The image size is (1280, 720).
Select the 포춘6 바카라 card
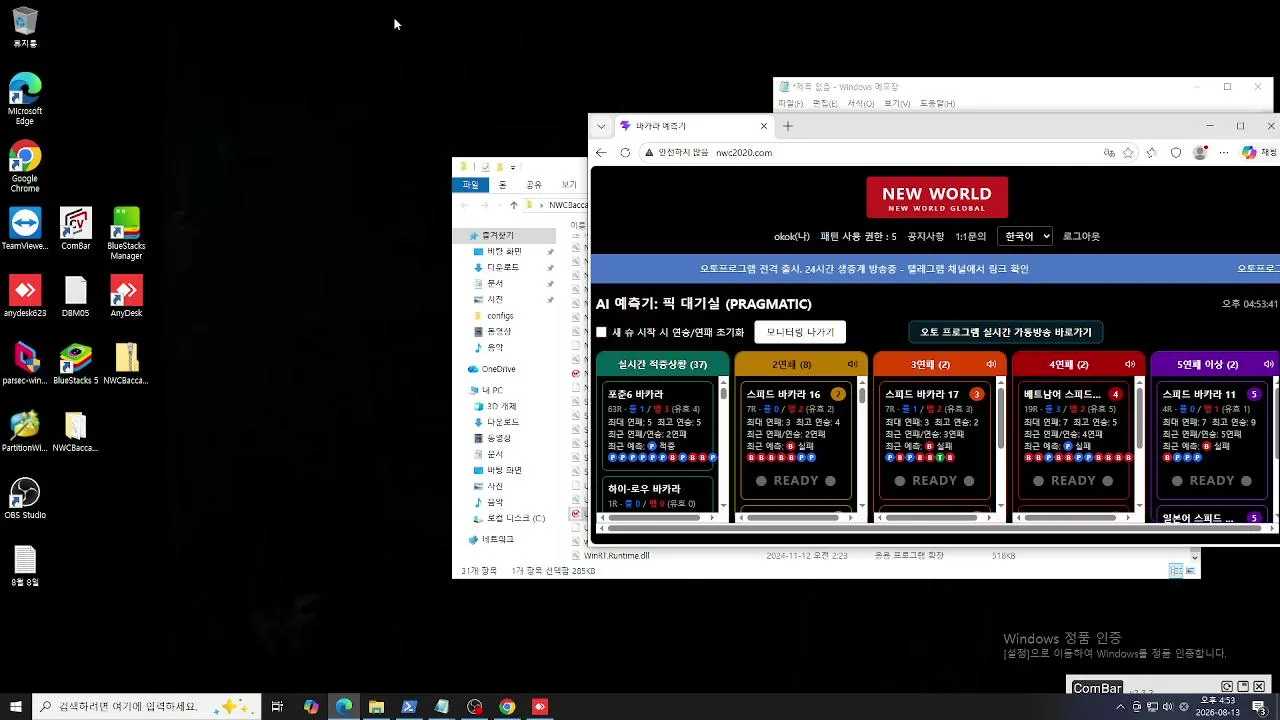[658, 425]
